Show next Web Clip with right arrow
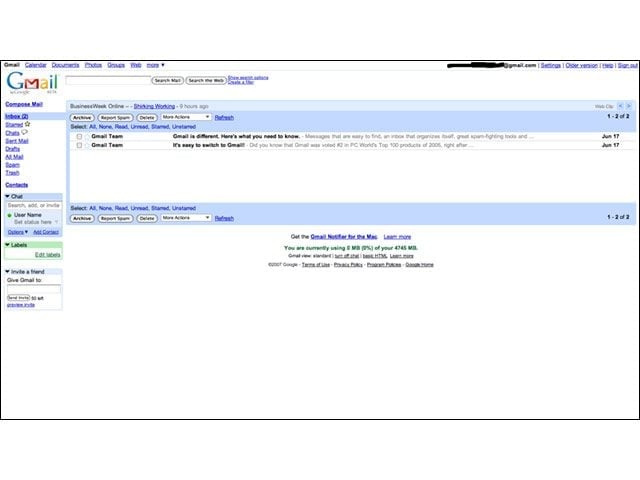This screenshot has height=480, width=640. tap(629, 106)
